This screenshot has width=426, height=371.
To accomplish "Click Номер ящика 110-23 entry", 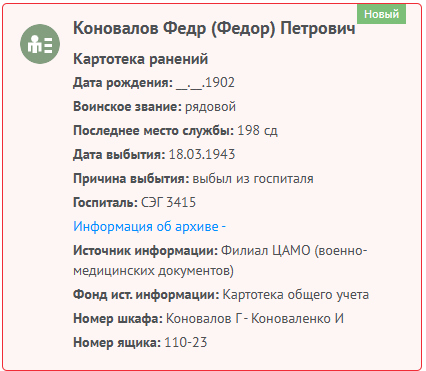I will click(140, 342).
